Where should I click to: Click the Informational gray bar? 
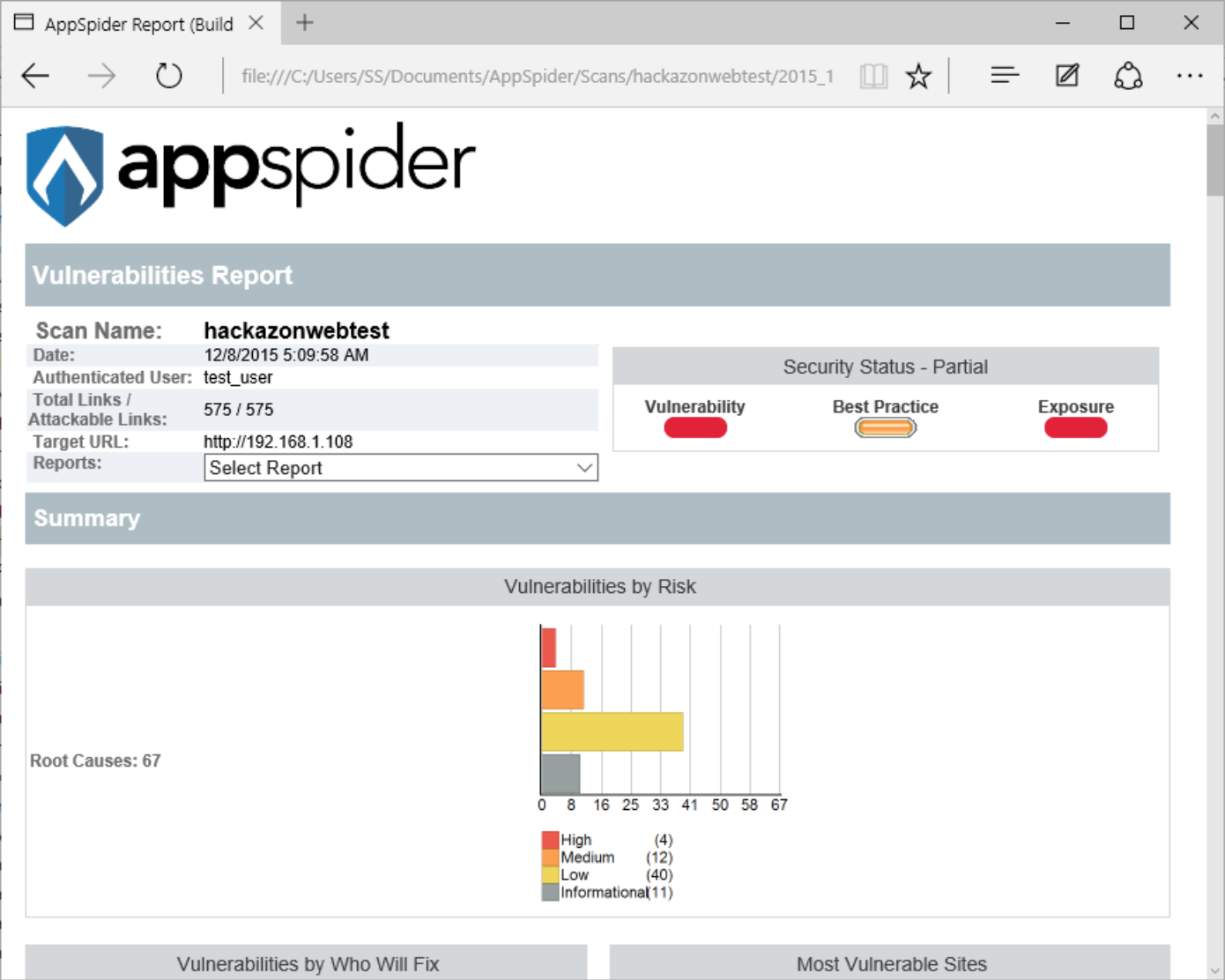561,774
